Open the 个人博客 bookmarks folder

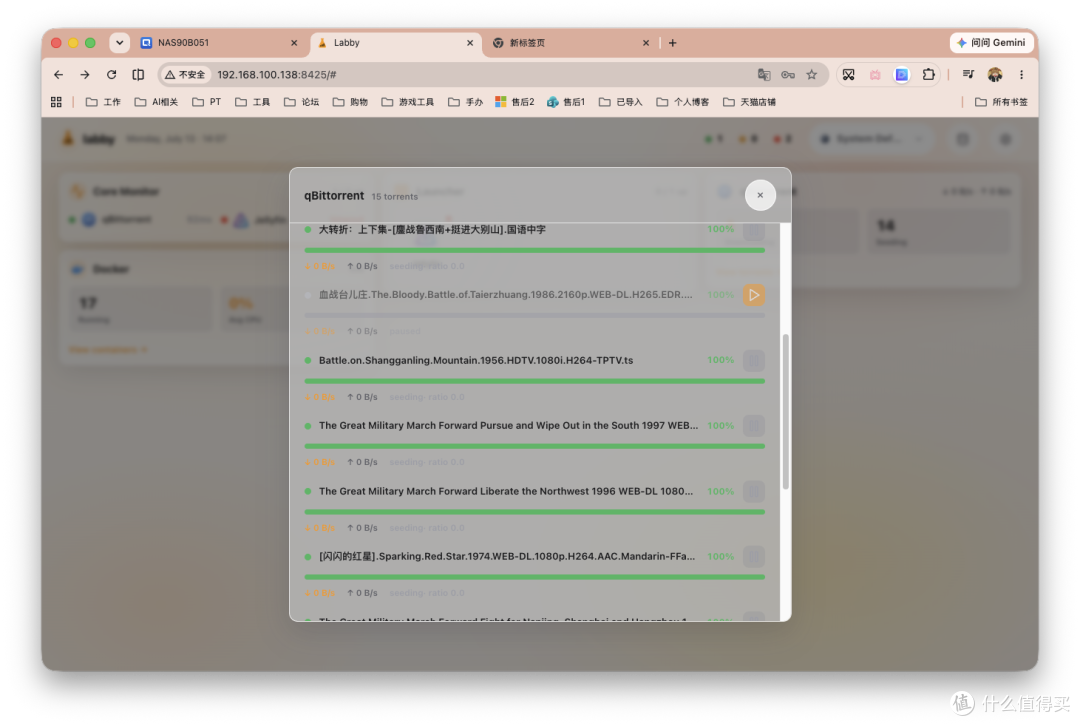(x=683, y=102)
